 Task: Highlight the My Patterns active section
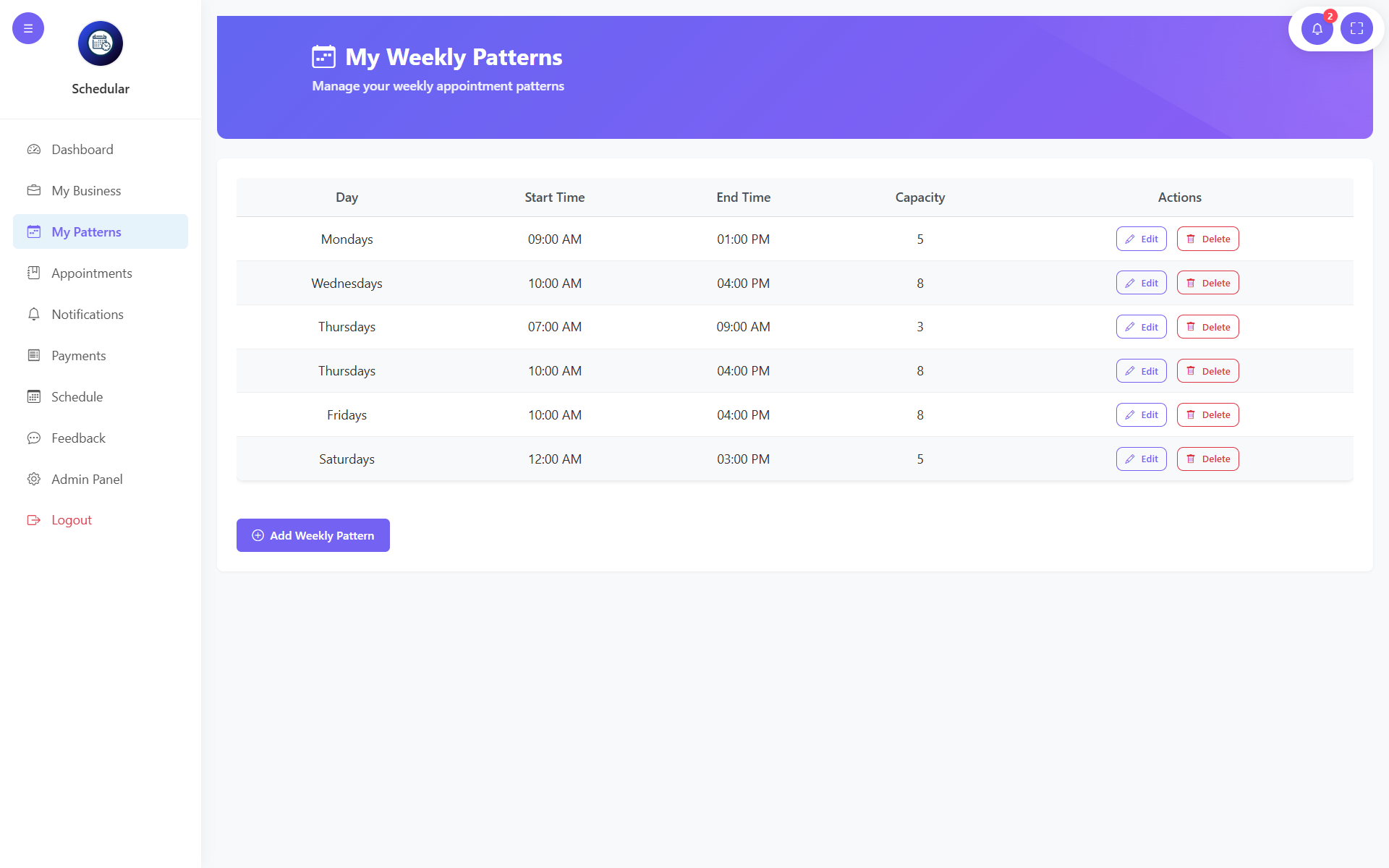click(x=85, y=231)
